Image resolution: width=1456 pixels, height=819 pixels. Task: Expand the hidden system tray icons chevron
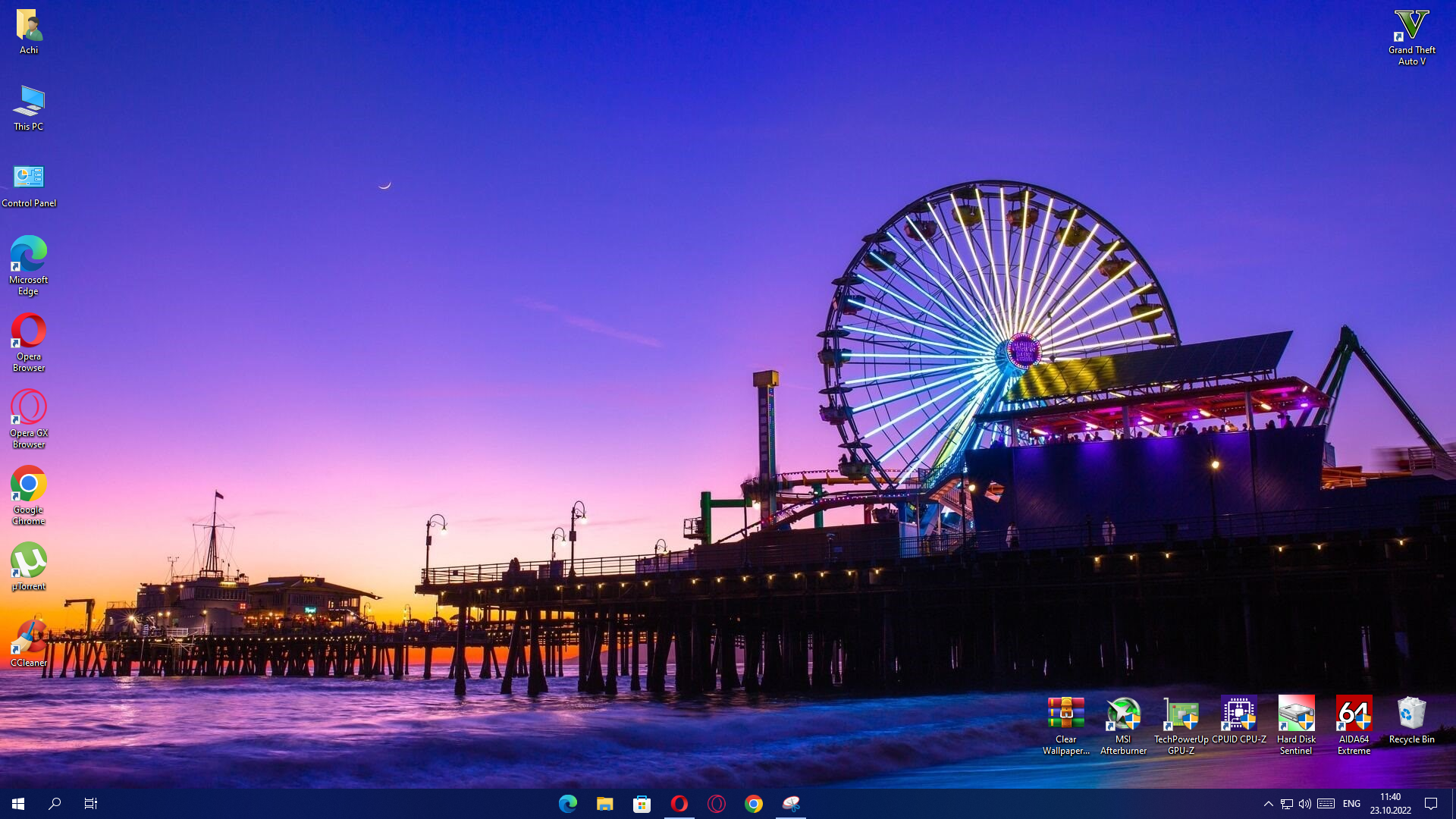tap(1268, 804)
